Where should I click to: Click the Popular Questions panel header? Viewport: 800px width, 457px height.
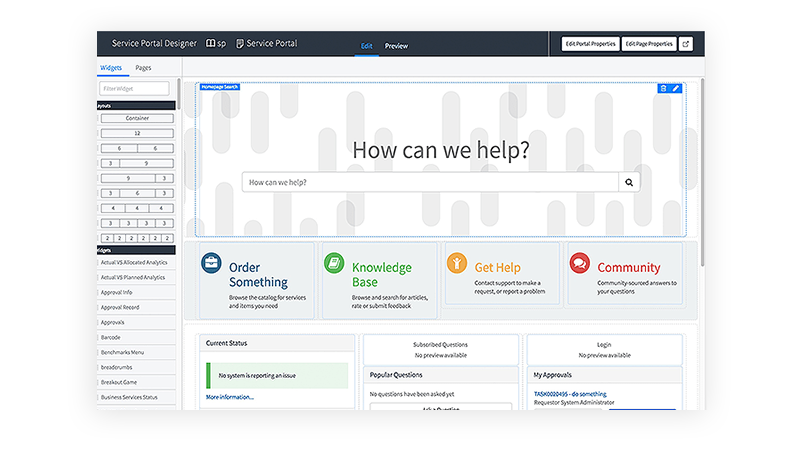tap(441, 375)
